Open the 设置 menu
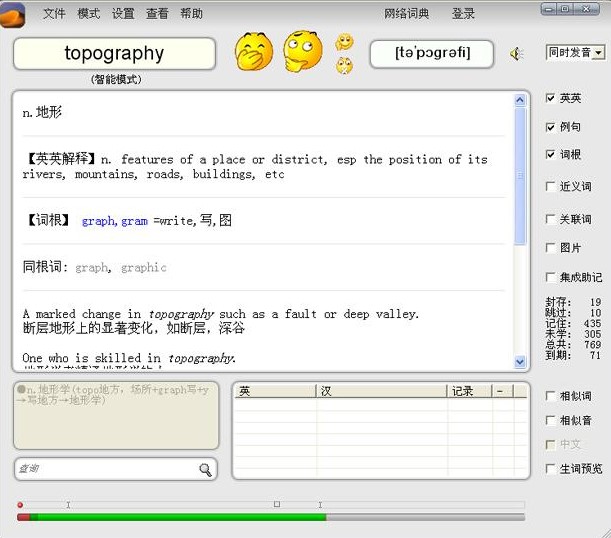 click(123, 14)
